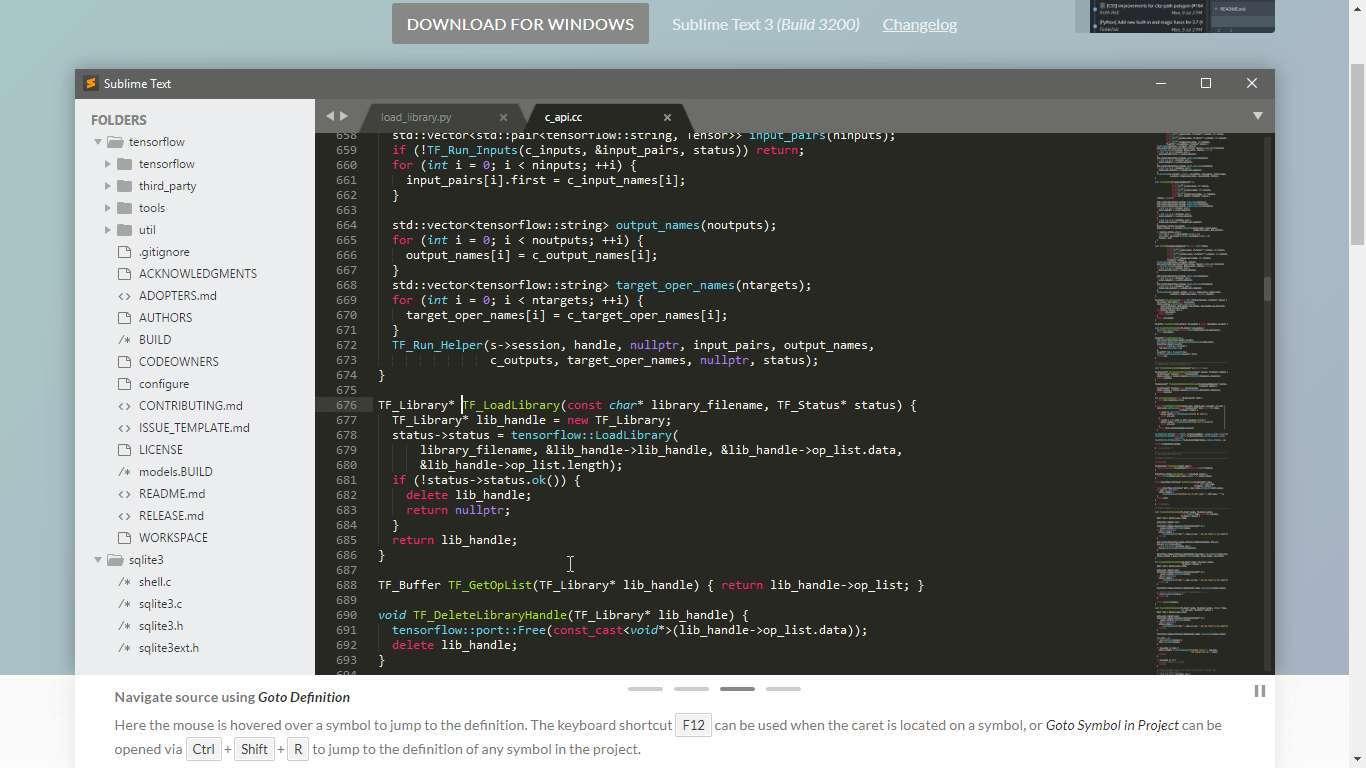The image size is (1366, 768).
Task: Click the file icon beside LICENSE
Action: pyautogui.click(x=124, y=450)
